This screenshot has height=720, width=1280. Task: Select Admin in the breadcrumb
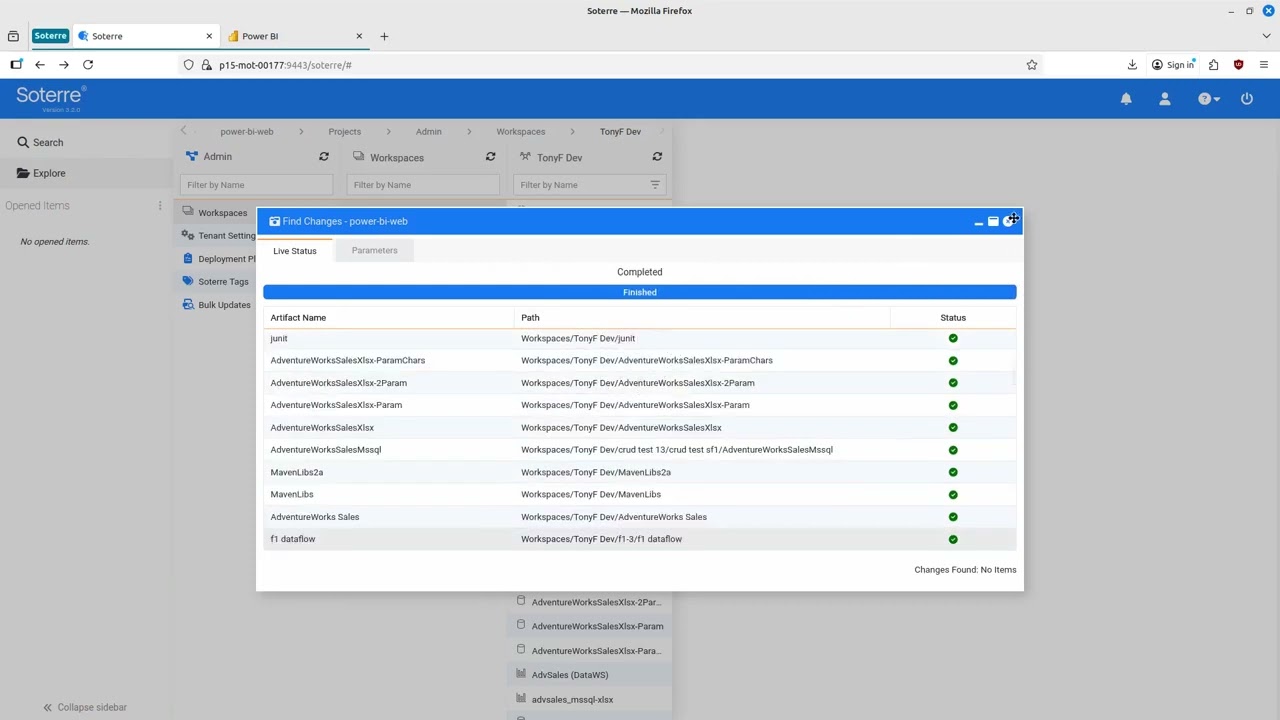click(429, 131)
